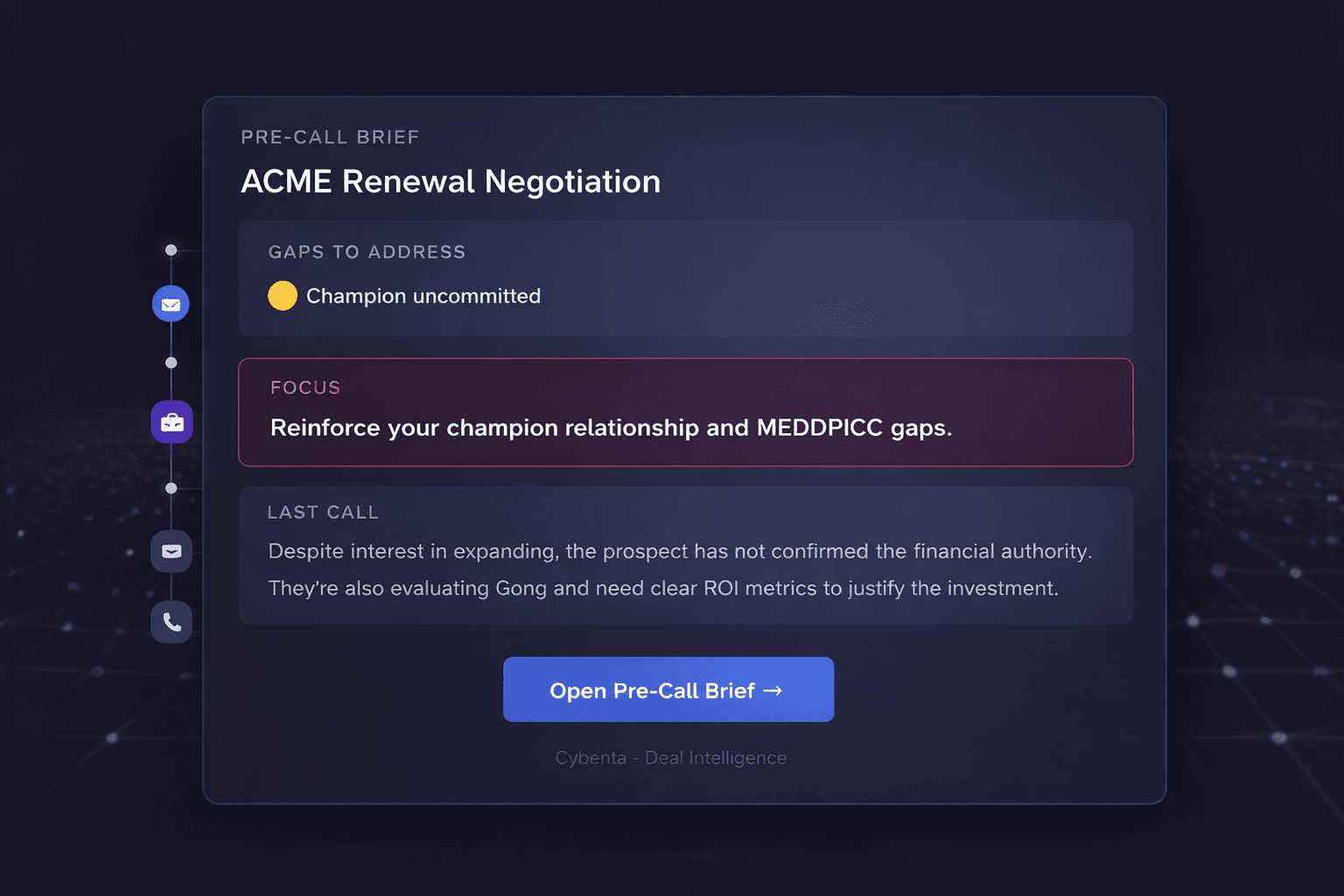The height and width of the screenshot is (896, 1344).
Task: Select the Champion uncommitted gap entry
Action: pyautogui.click(x=423, y=296)
